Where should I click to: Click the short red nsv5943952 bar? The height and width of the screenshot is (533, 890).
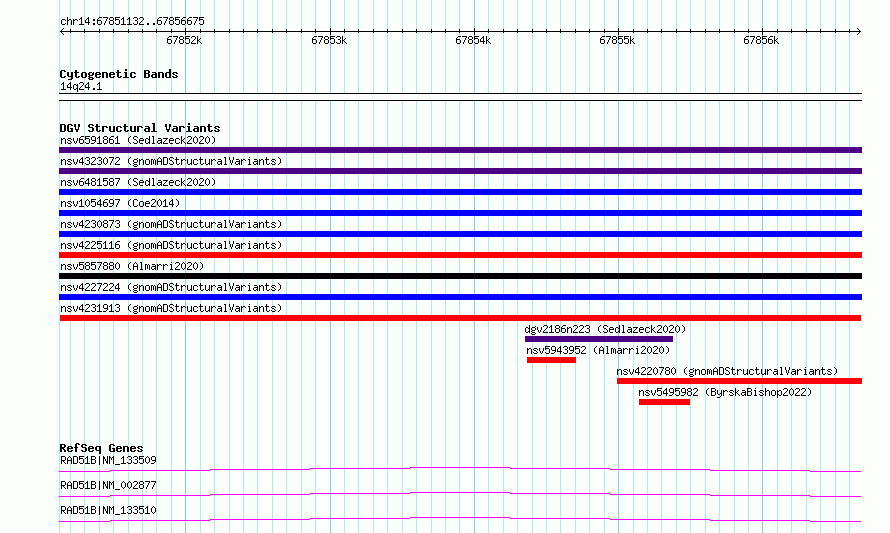tap(551, 360)
